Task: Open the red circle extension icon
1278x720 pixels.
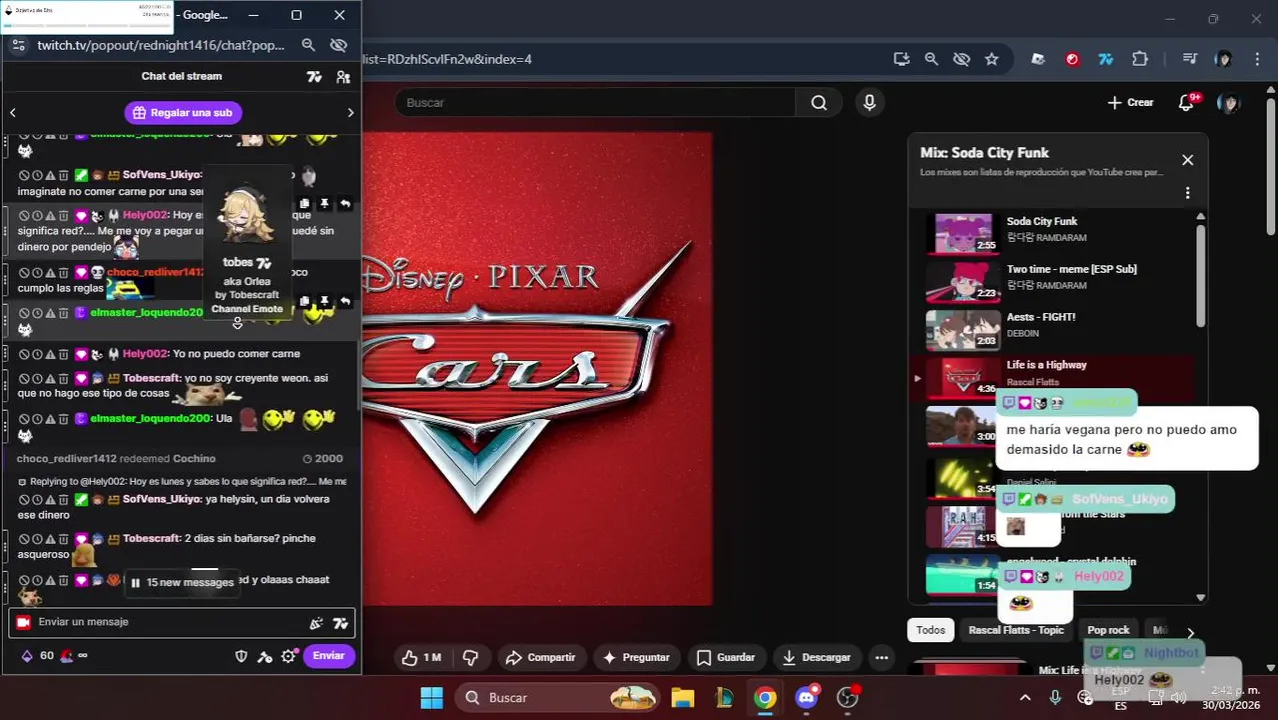Action: 1072,59
